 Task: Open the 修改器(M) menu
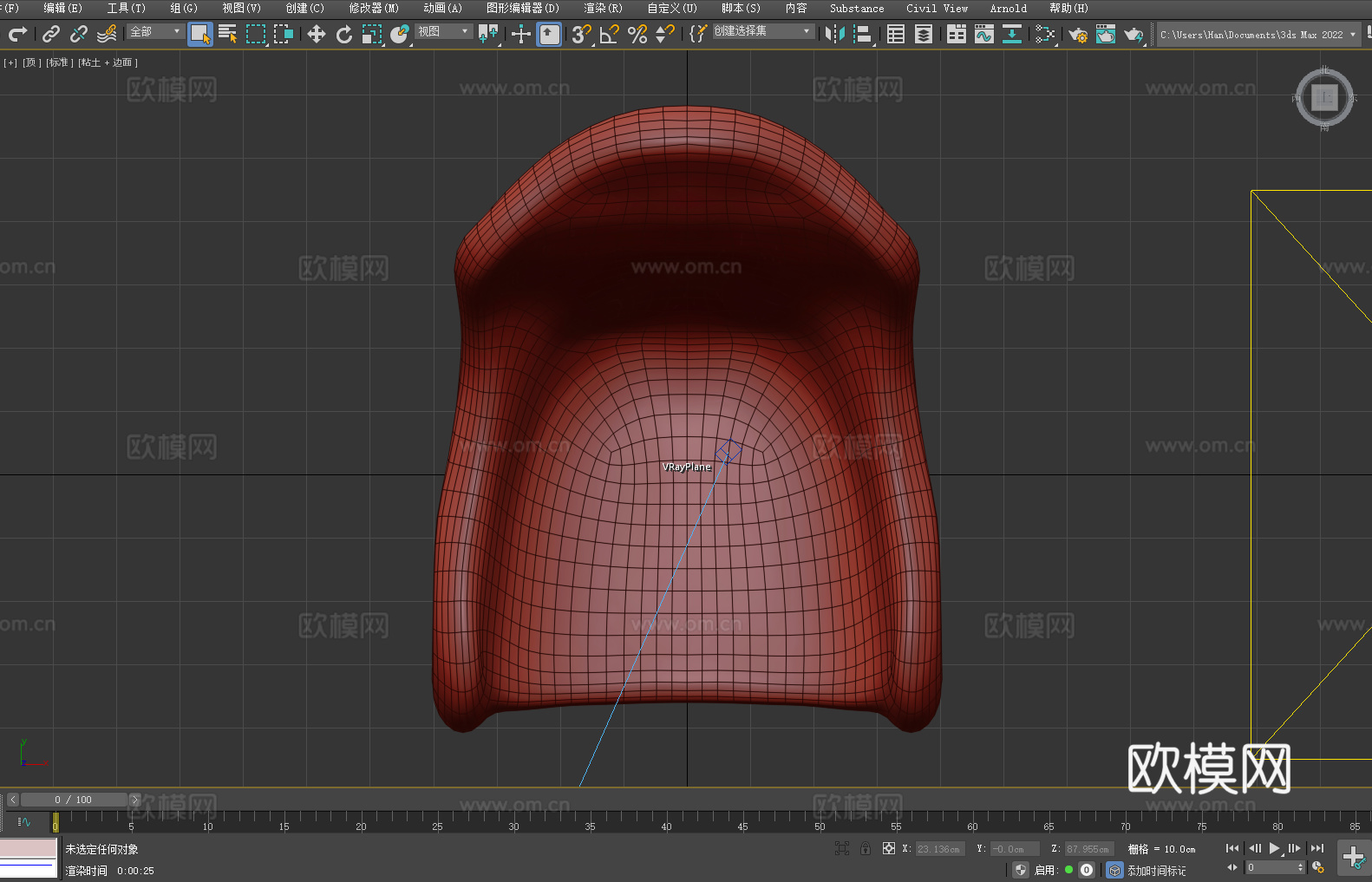click(x=374, y=8)
